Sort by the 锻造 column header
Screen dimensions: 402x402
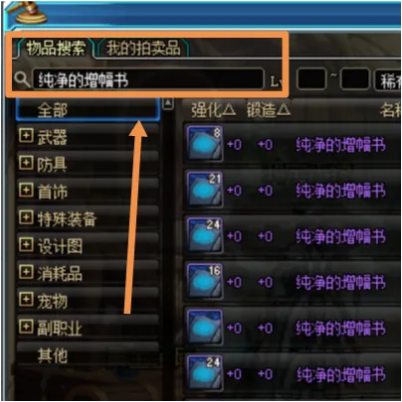click(268, 110)
